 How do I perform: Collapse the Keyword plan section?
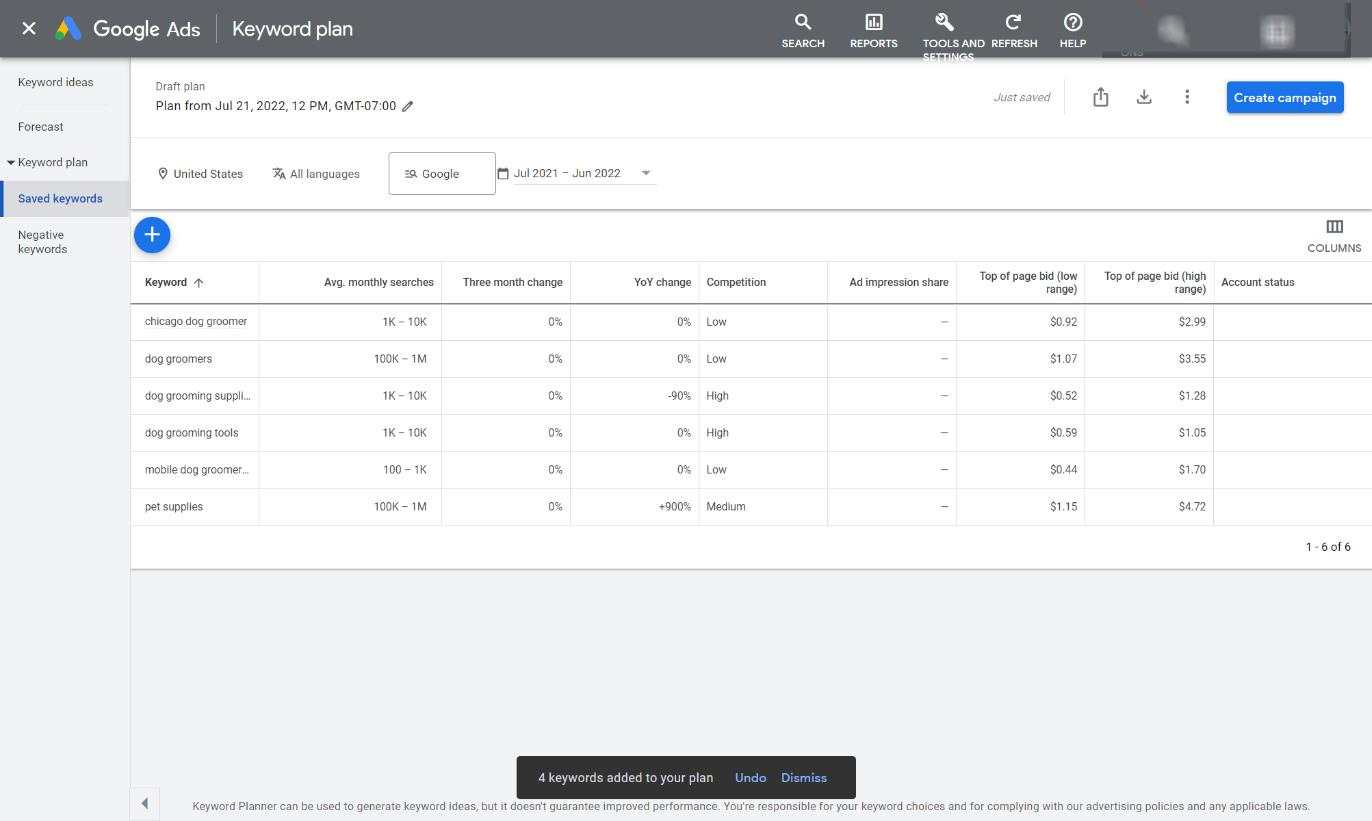(x=11, y=162)
